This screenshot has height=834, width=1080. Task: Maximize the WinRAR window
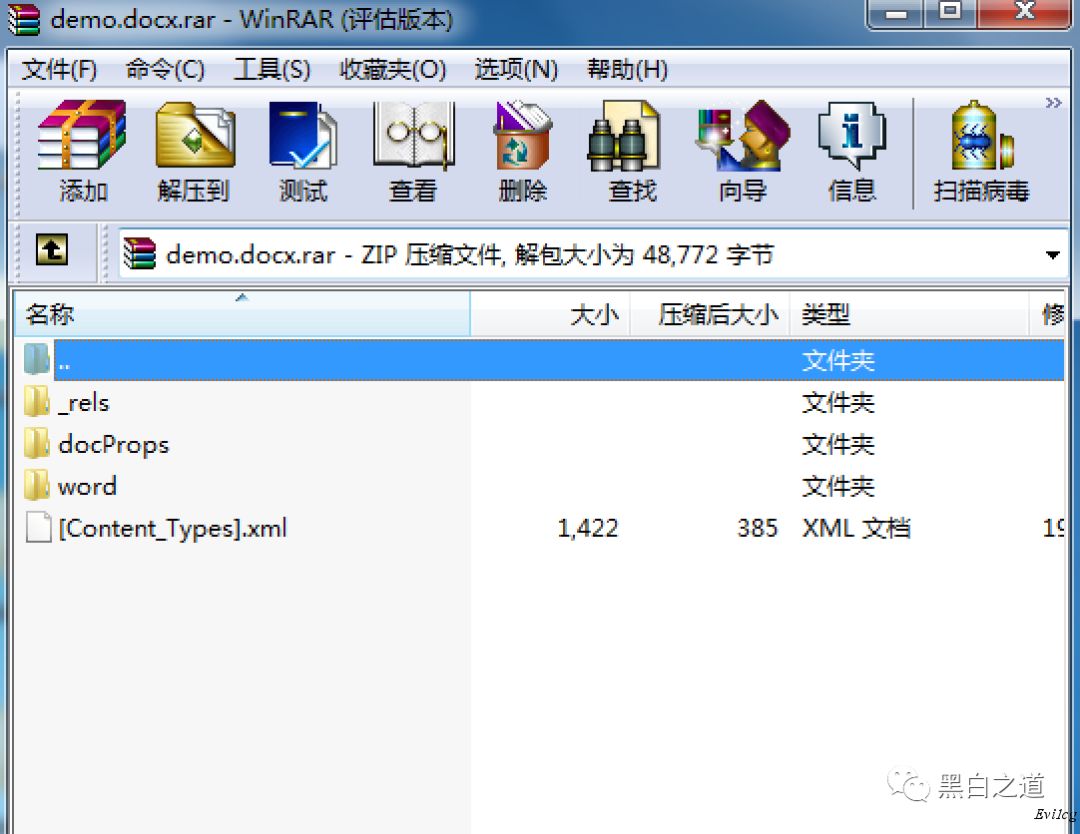point(951,13)
